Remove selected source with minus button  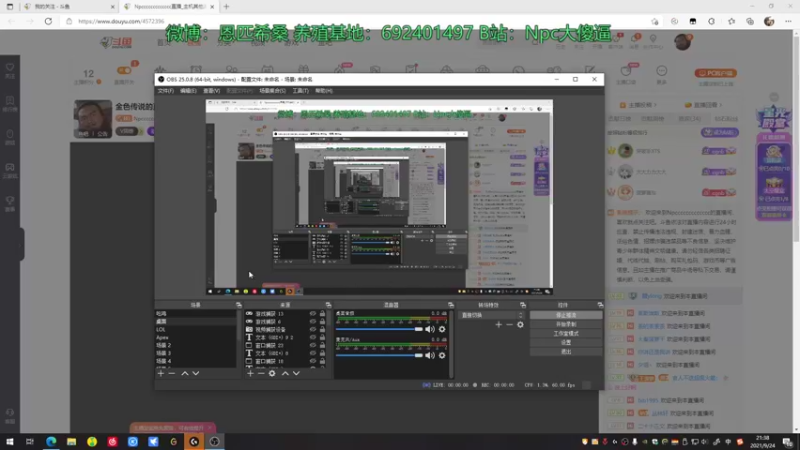(x=261, y=373)
